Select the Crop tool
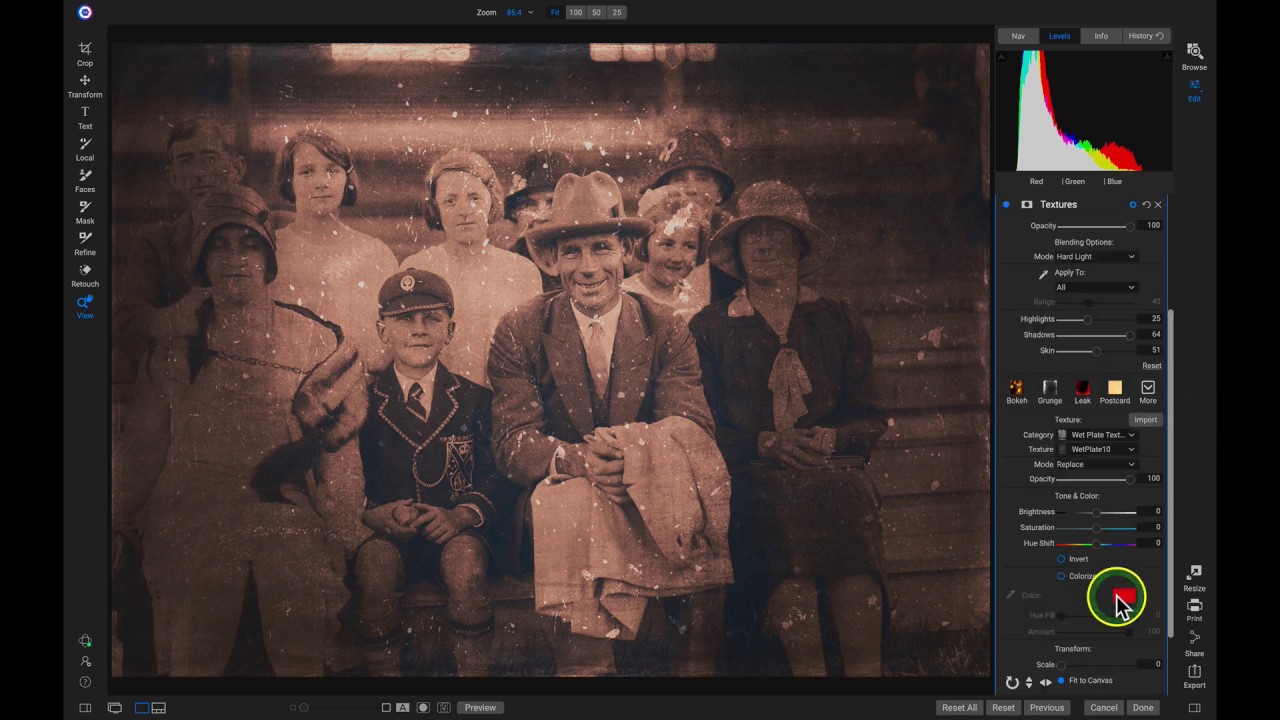The height and width of the screenshot is (720, 1280). coord(85,53)
